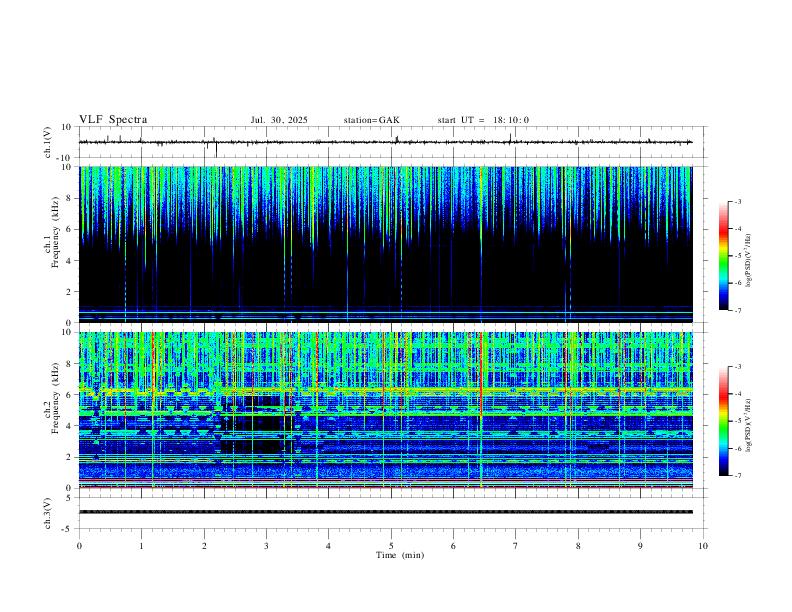Click the time axis tick label '0'
The image size is (792, 612).
(x=79, y=546)
